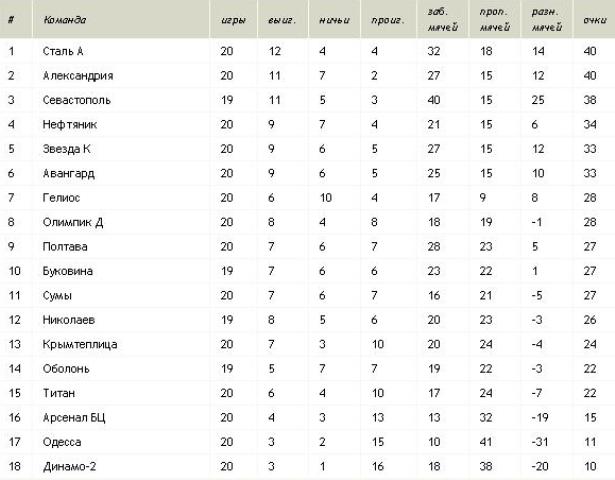Screen dimensions: 615x480
Task: Click on Гелиос team name
Action: (x=61, y=198)
